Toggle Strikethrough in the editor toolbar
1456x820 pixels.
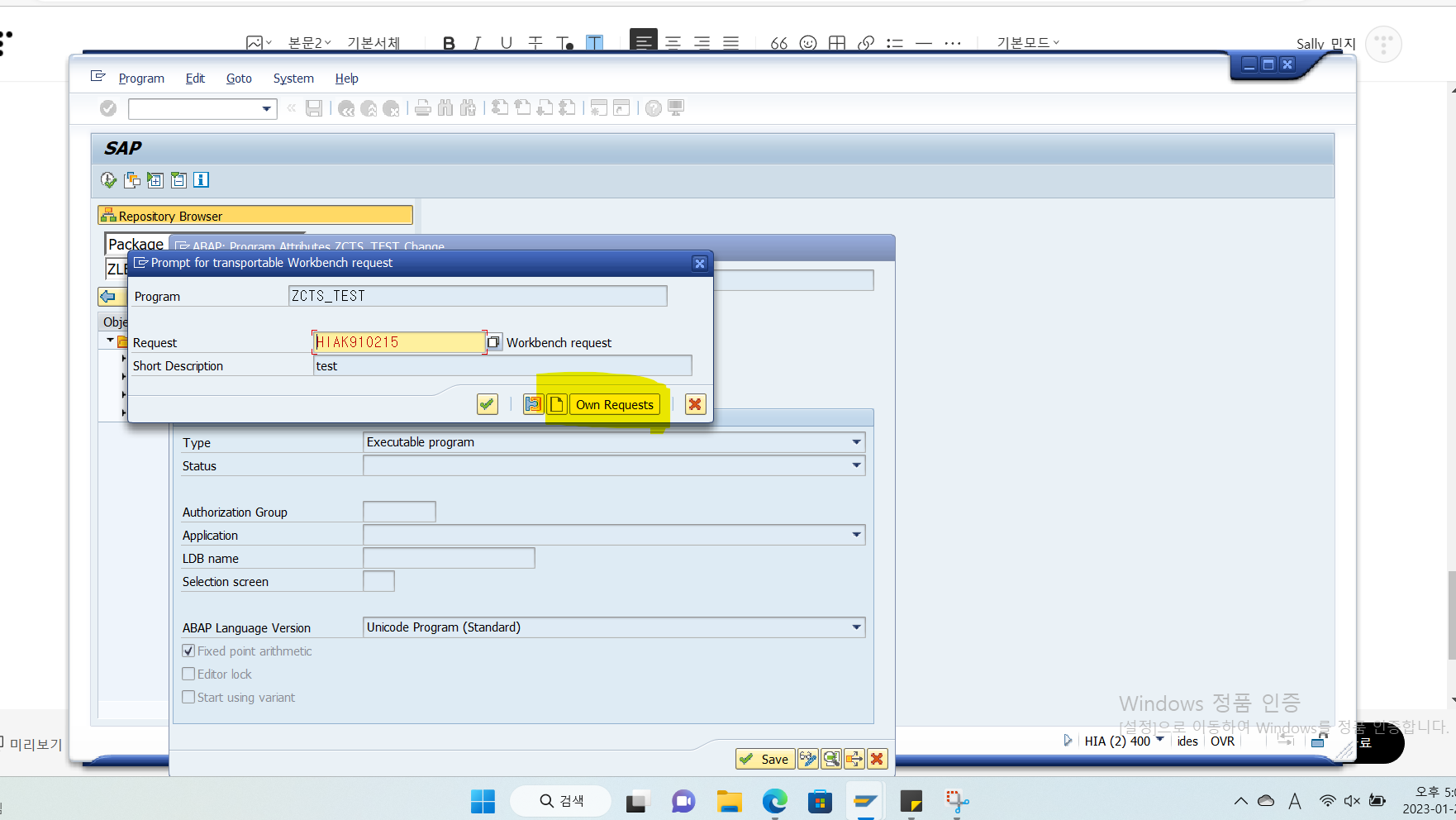535,43
